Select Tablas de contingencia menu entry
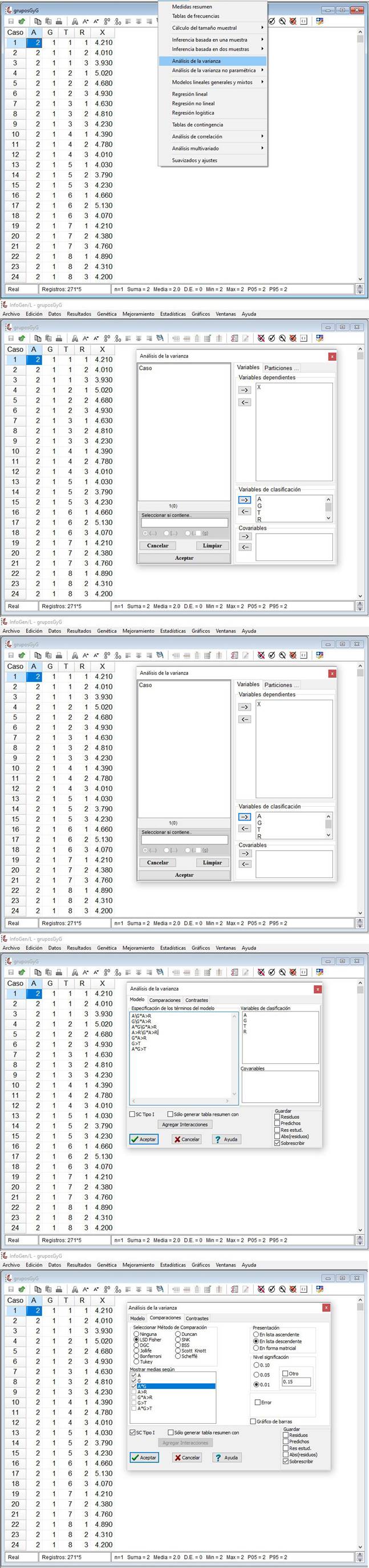Screen dimensions: 369x1568 197,125
